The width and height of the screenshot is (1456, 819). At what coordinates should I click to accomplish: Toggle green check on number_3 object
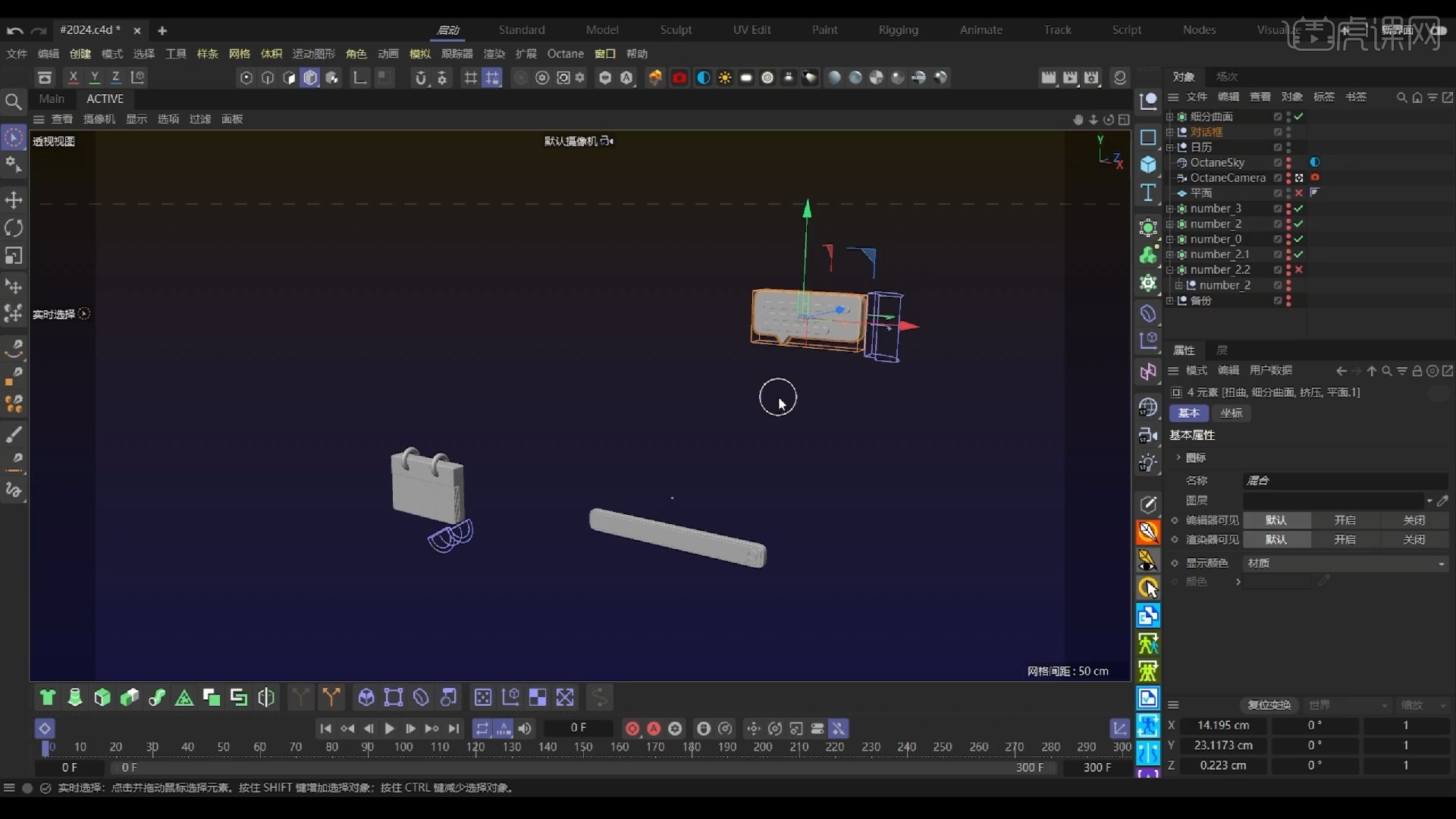click(1299, 209)
